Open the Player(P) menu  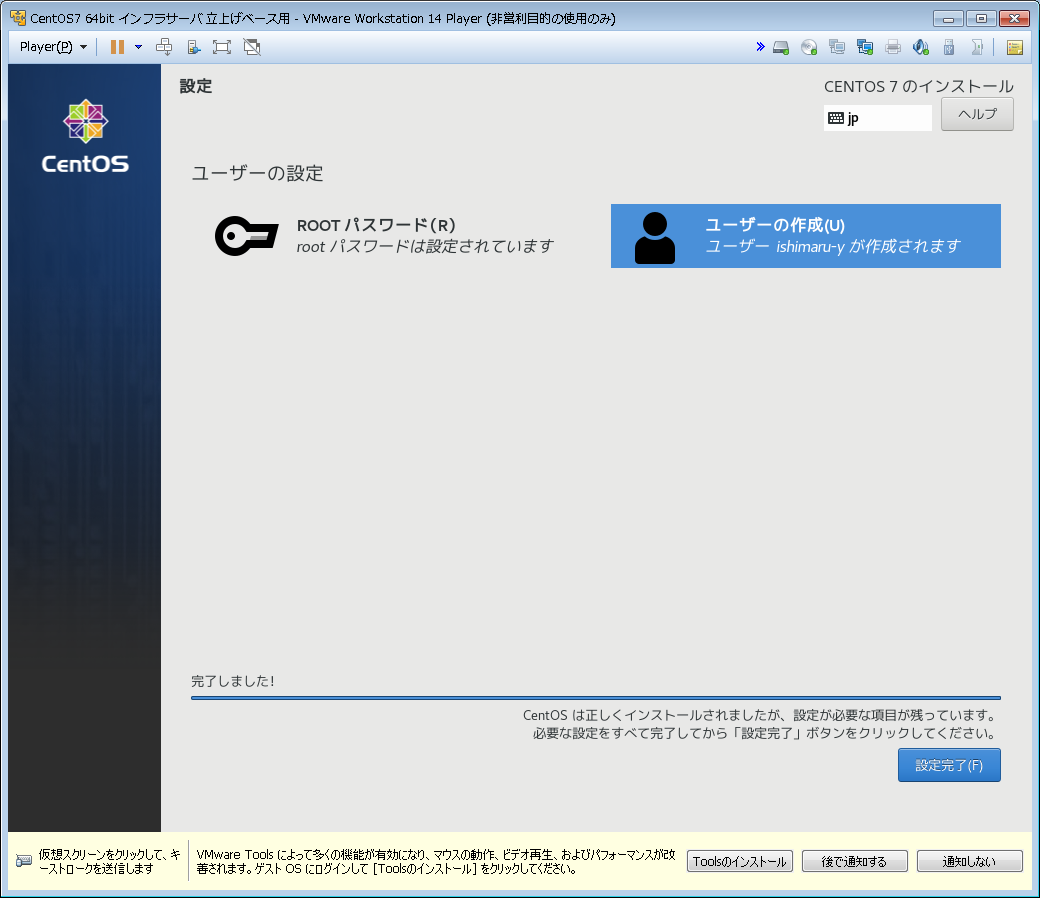tap(53, 47)
